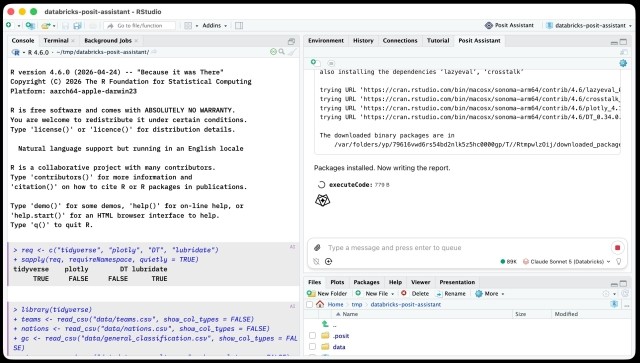Open the More gear dropdown in Files pane
The width and height of the screenshot is (640, 363).
(x=490, y=294)
